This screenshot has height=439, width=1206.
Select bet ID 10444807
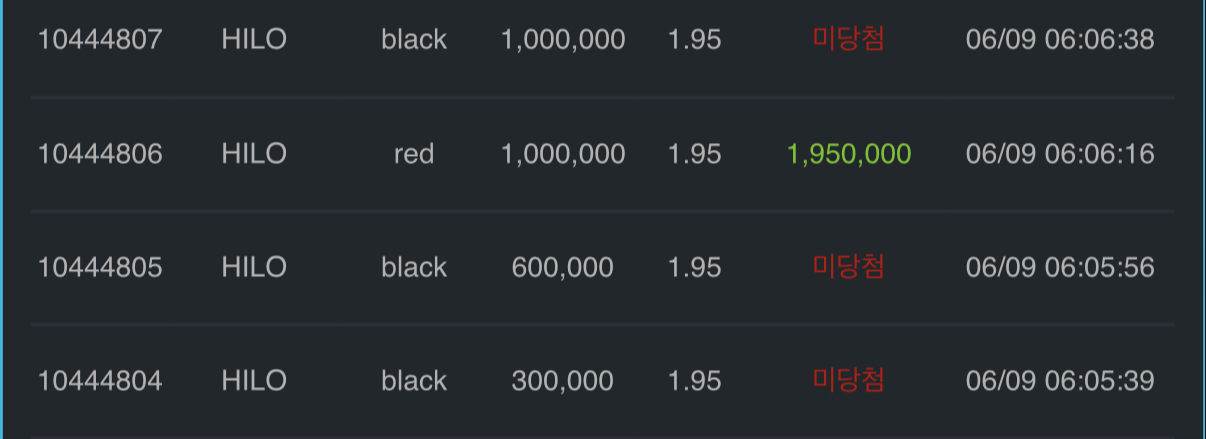click(x=100, y=40)
